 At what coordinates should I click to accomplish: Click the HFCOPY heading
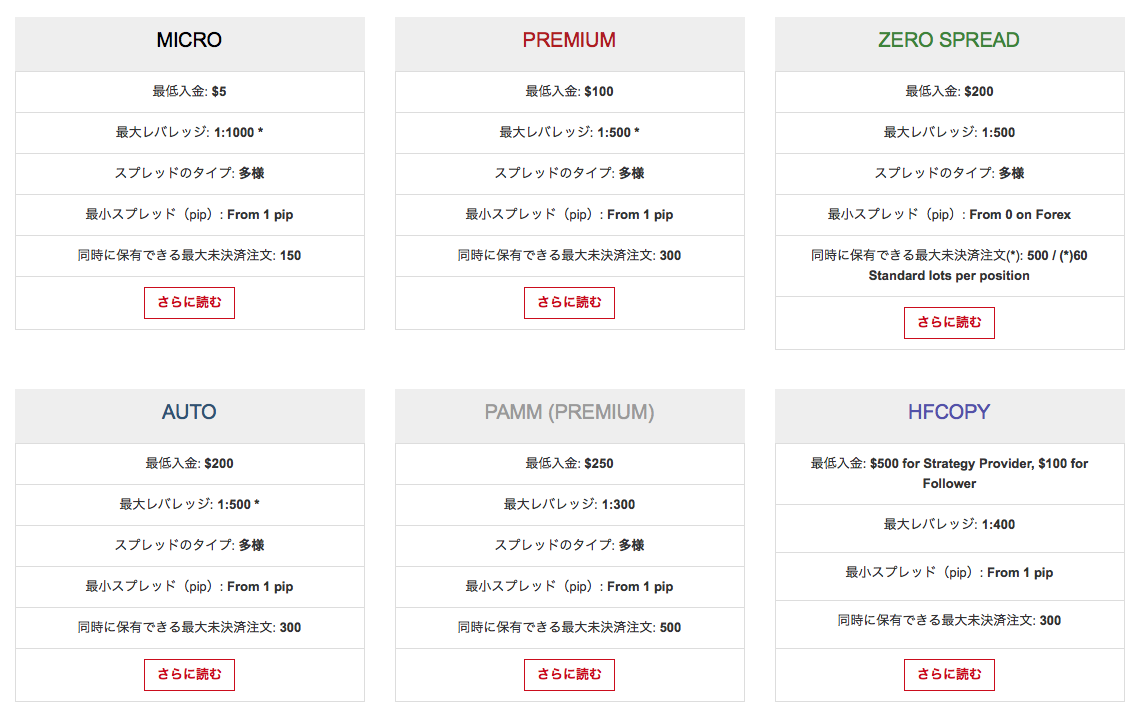click(x=949, y=412)
